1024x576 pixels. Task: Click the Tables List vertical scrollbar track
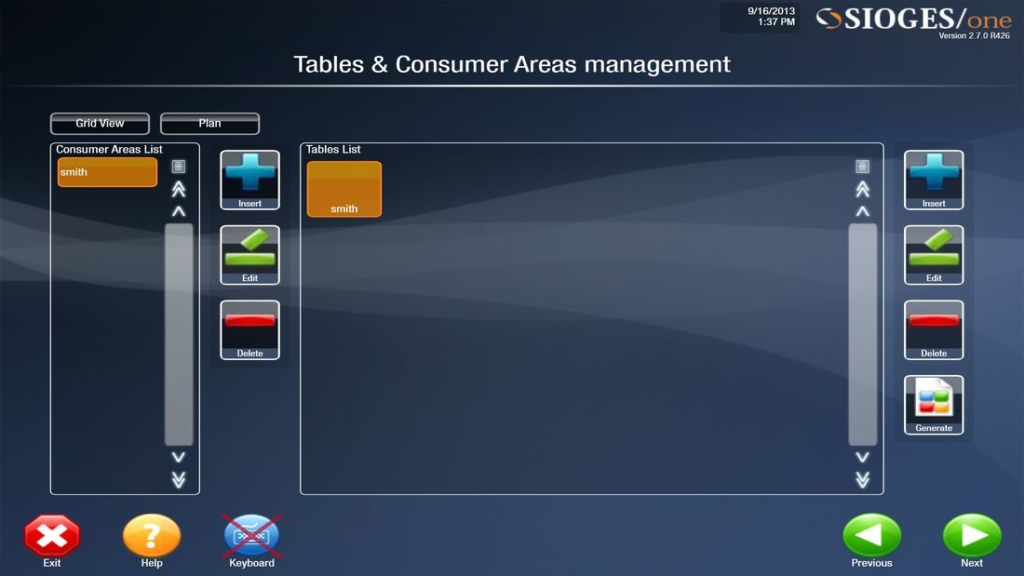tap(862, 334)
